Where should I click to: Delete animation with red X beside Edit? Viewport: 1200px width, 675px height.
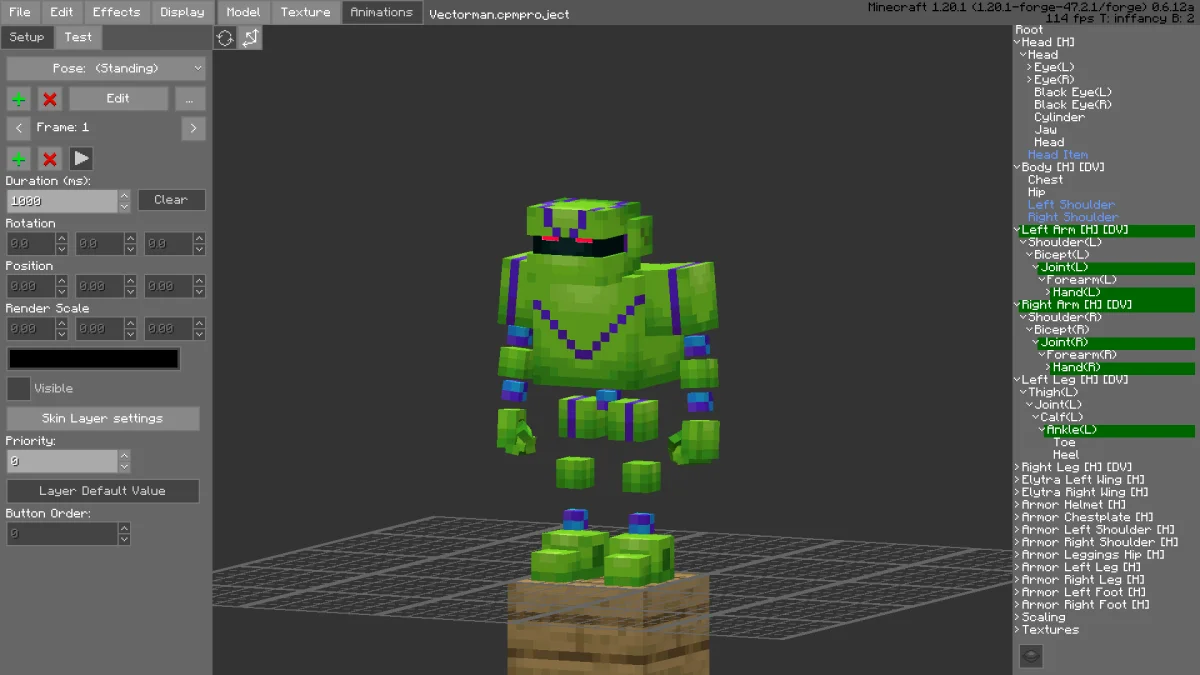(x=50, y=99)
